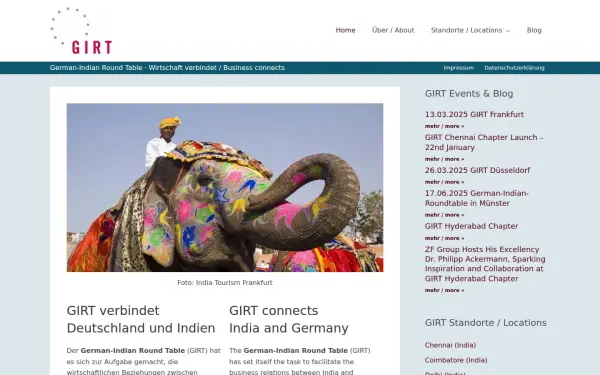Open the Coimbatore (India) location
The height and width of the screenshot is (375, 600).
(456, 360)
